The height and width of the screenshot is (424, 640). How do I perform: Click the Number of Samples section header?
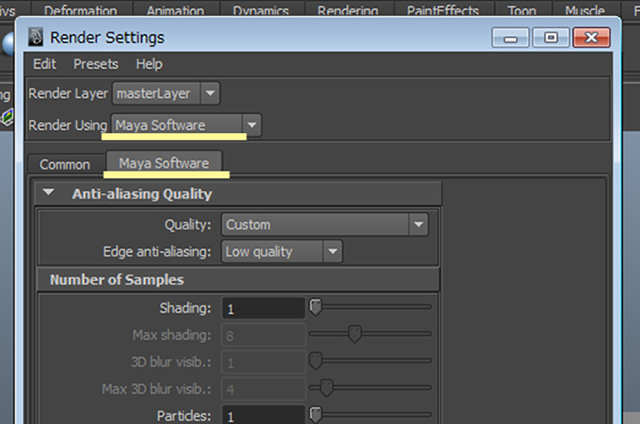(x=238, y=280)
